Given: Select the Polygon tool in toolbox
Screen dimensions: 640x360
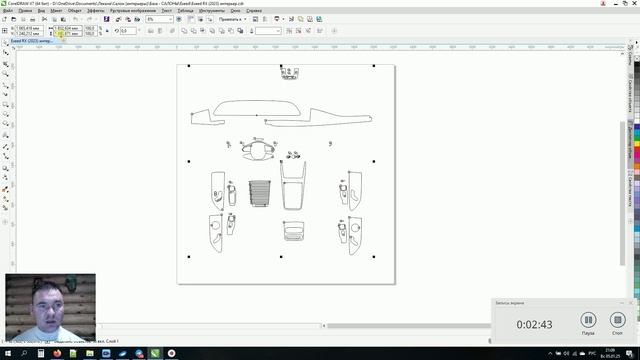Looking at the screenshot, I should coord(5,124).
